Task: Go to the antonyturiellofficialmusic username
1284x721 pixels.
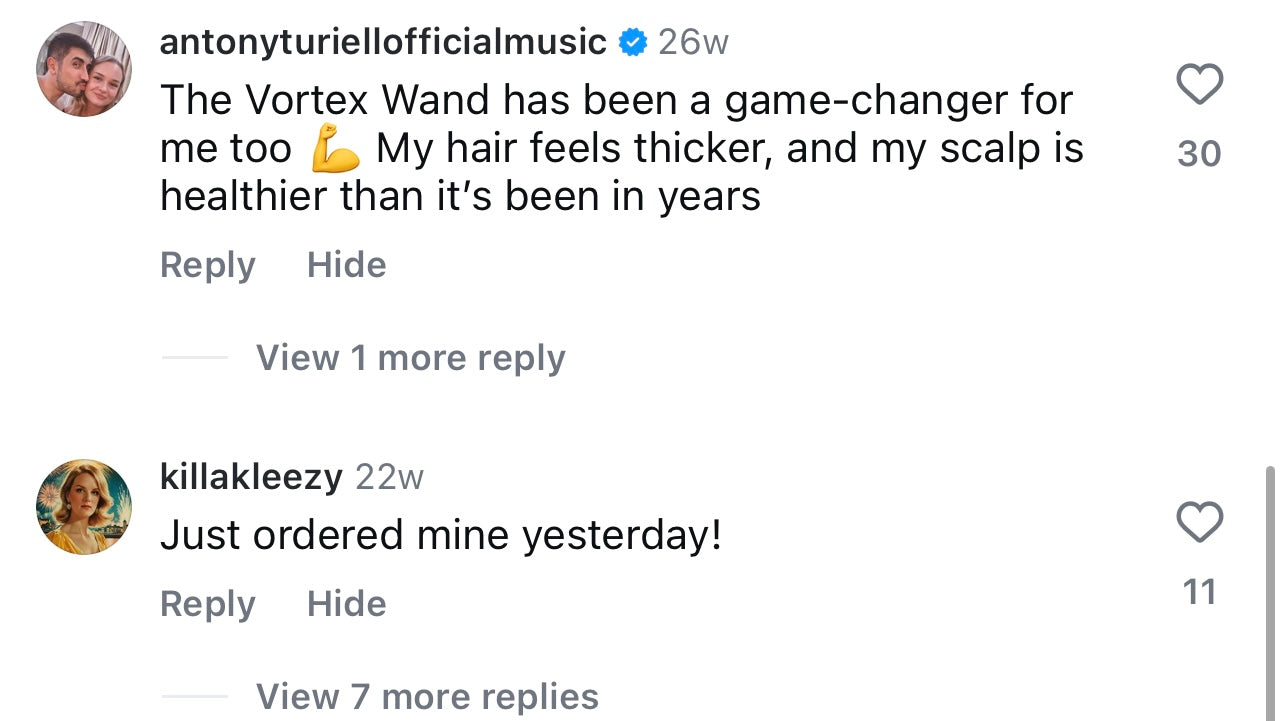Action: point(383,42)
